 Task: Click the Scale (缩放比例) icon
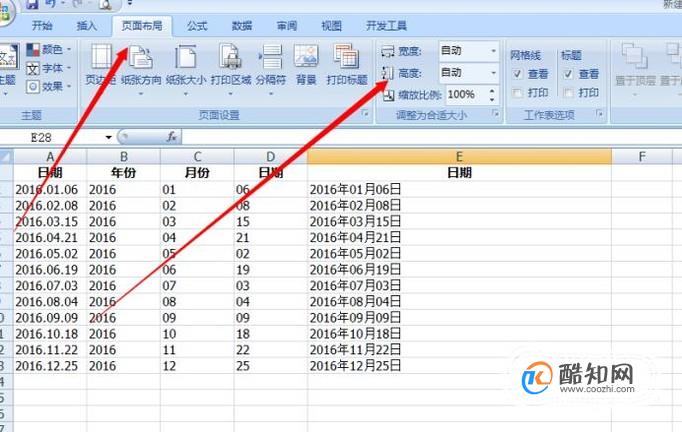pos(388,94)
